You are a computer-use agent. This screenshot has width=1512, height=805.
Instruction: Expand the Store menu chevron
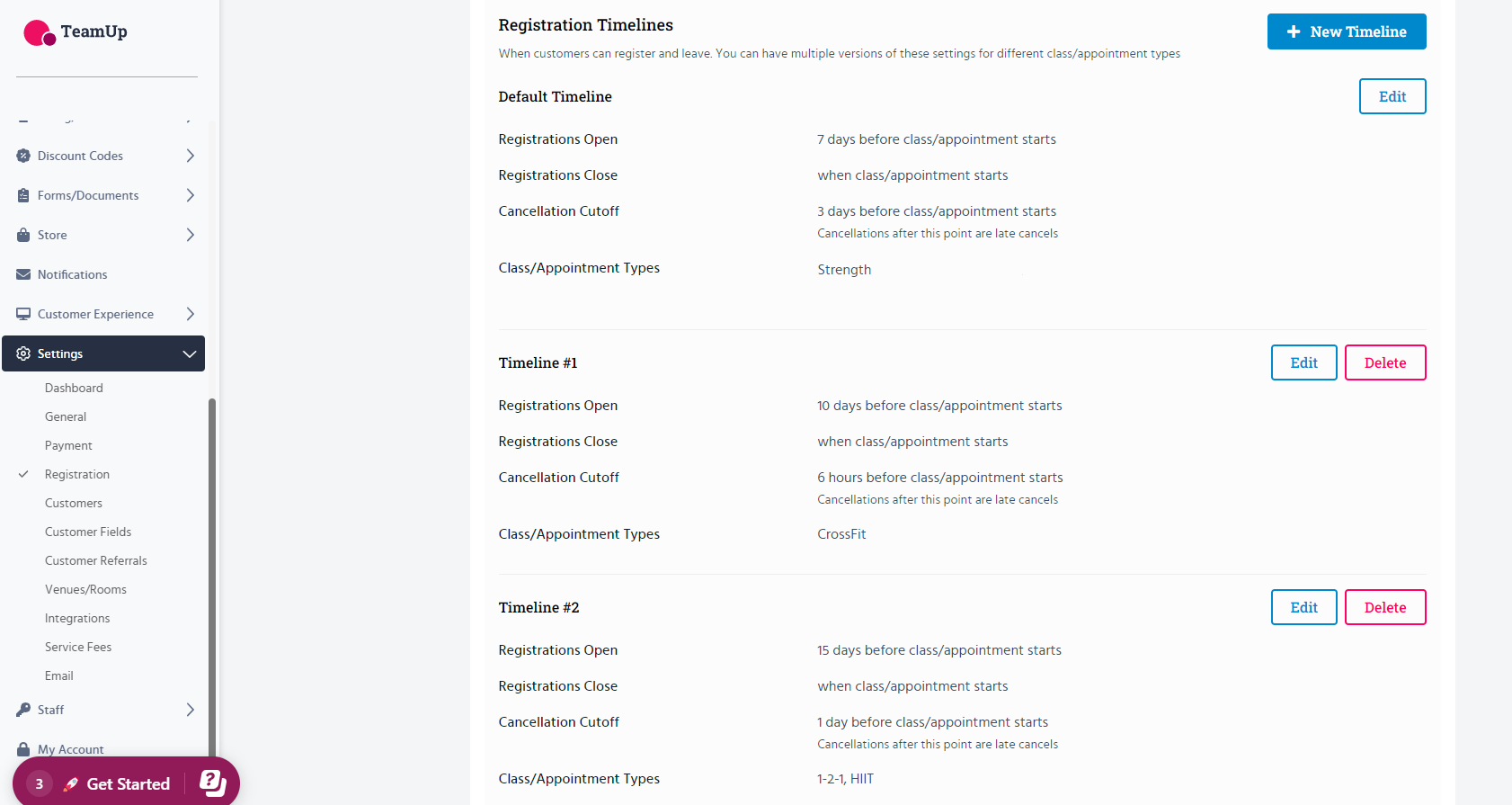(x=190, y=235)
